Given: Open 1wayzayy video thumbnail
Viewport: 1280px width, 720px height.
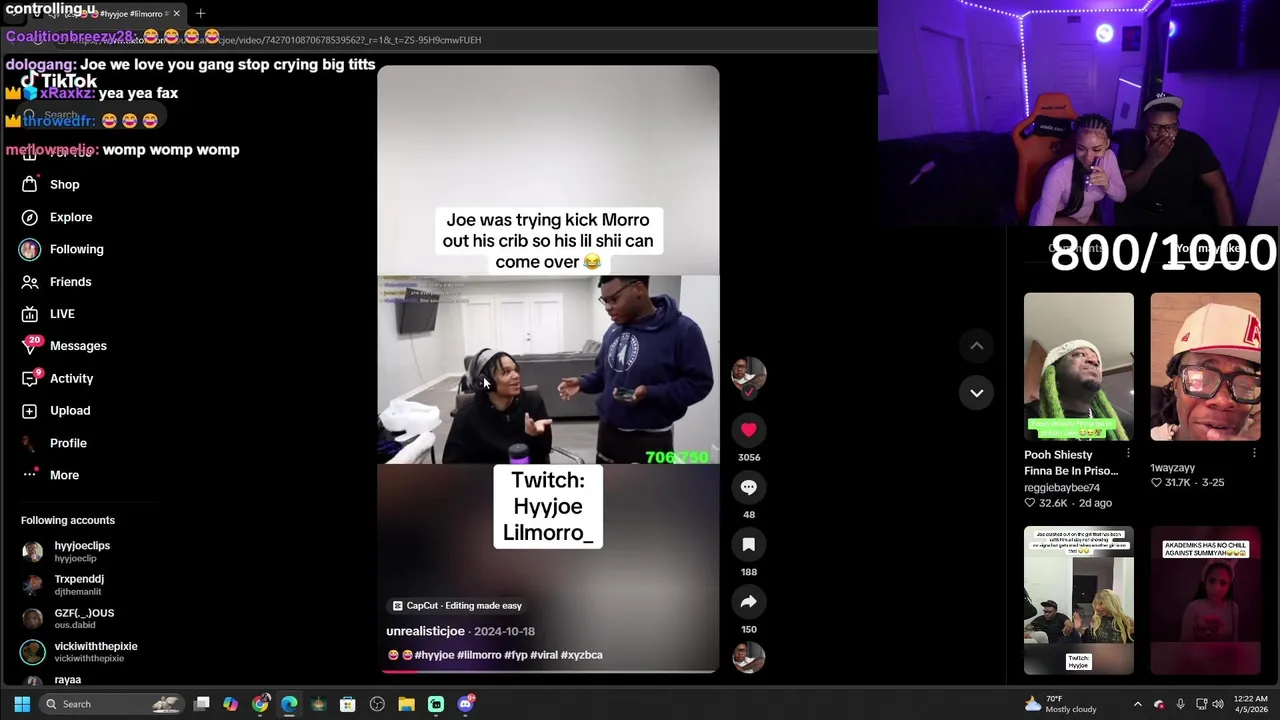Looking at the screenshot, I should point(1205,367).
